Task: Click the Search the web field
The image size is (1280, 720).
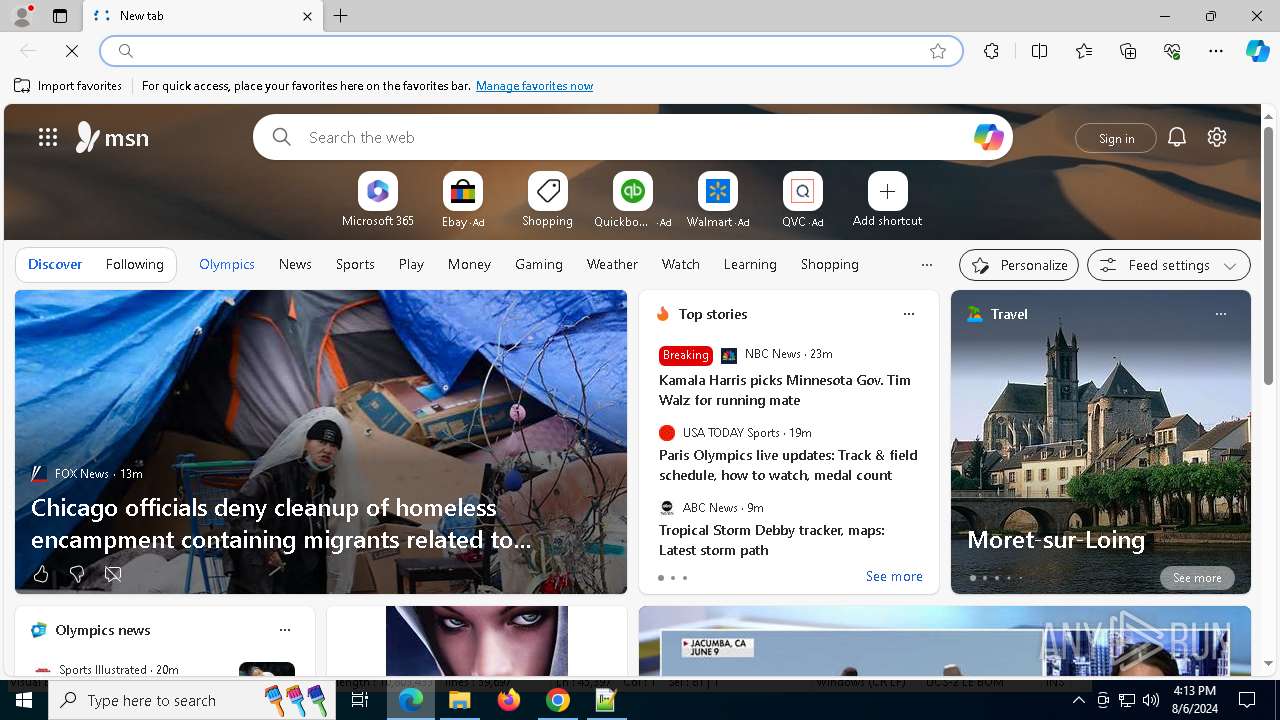Action: pyautogui.click(x=632, y=137)
